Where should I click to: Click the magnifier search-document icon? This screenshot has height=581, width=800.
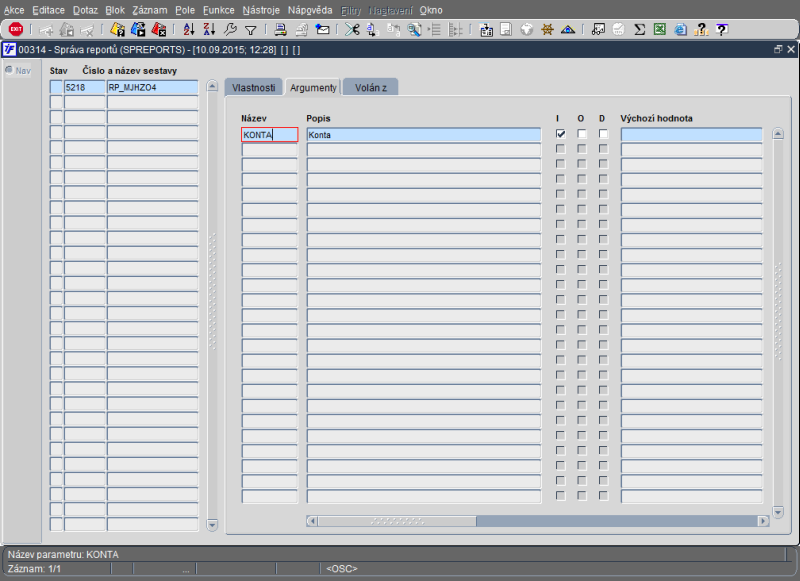414,30
